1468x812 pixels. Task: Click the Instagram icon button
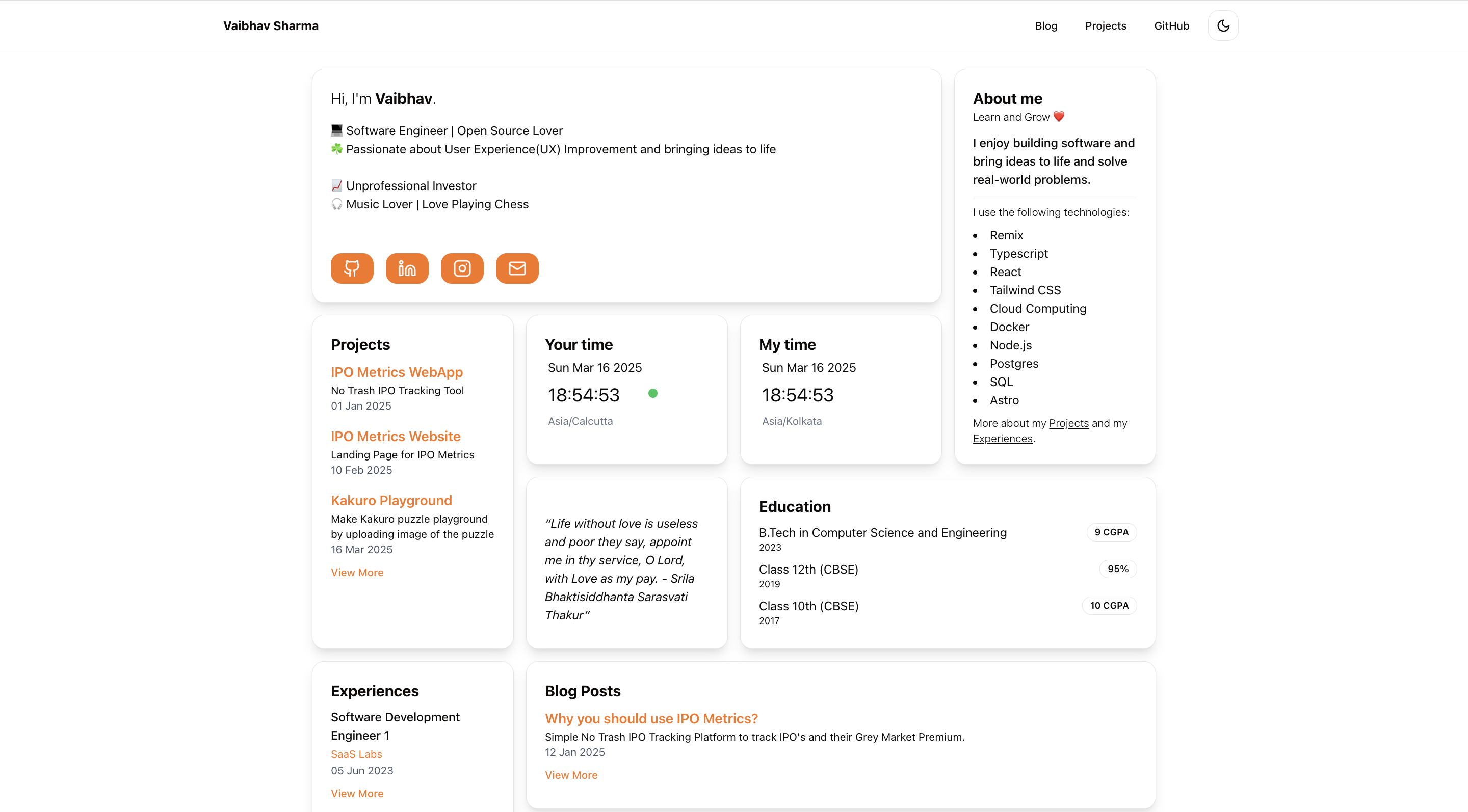click(x=462, y=268)
